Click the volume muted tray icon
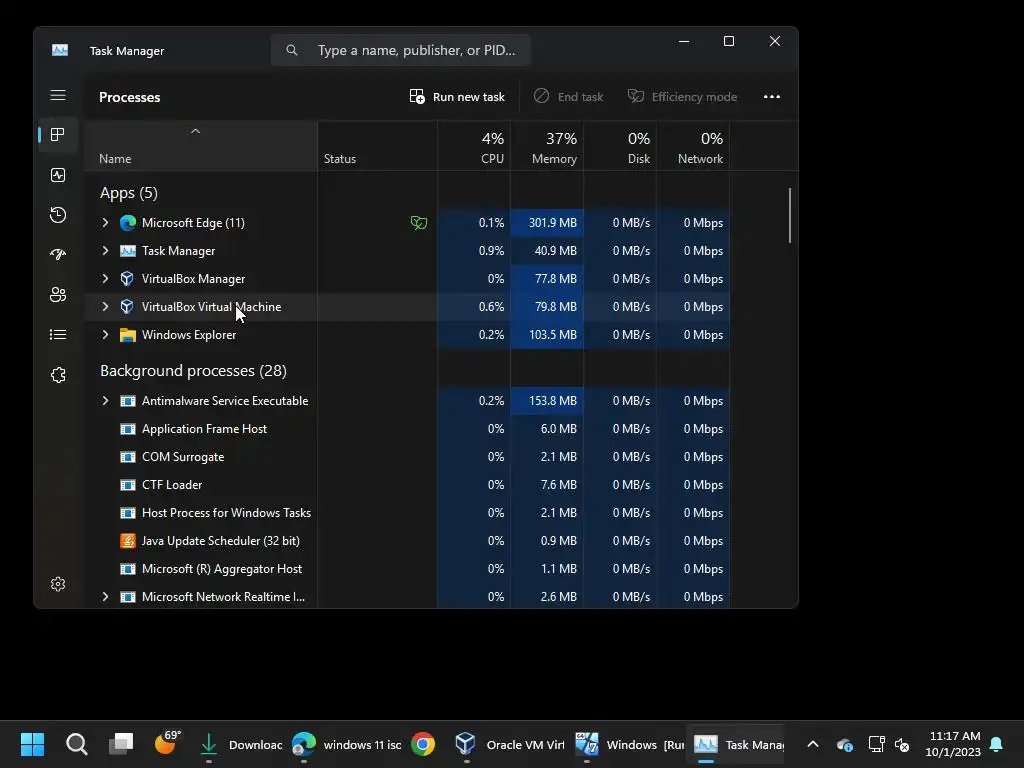Screen dimensions: 1024x768 point(903,744)
